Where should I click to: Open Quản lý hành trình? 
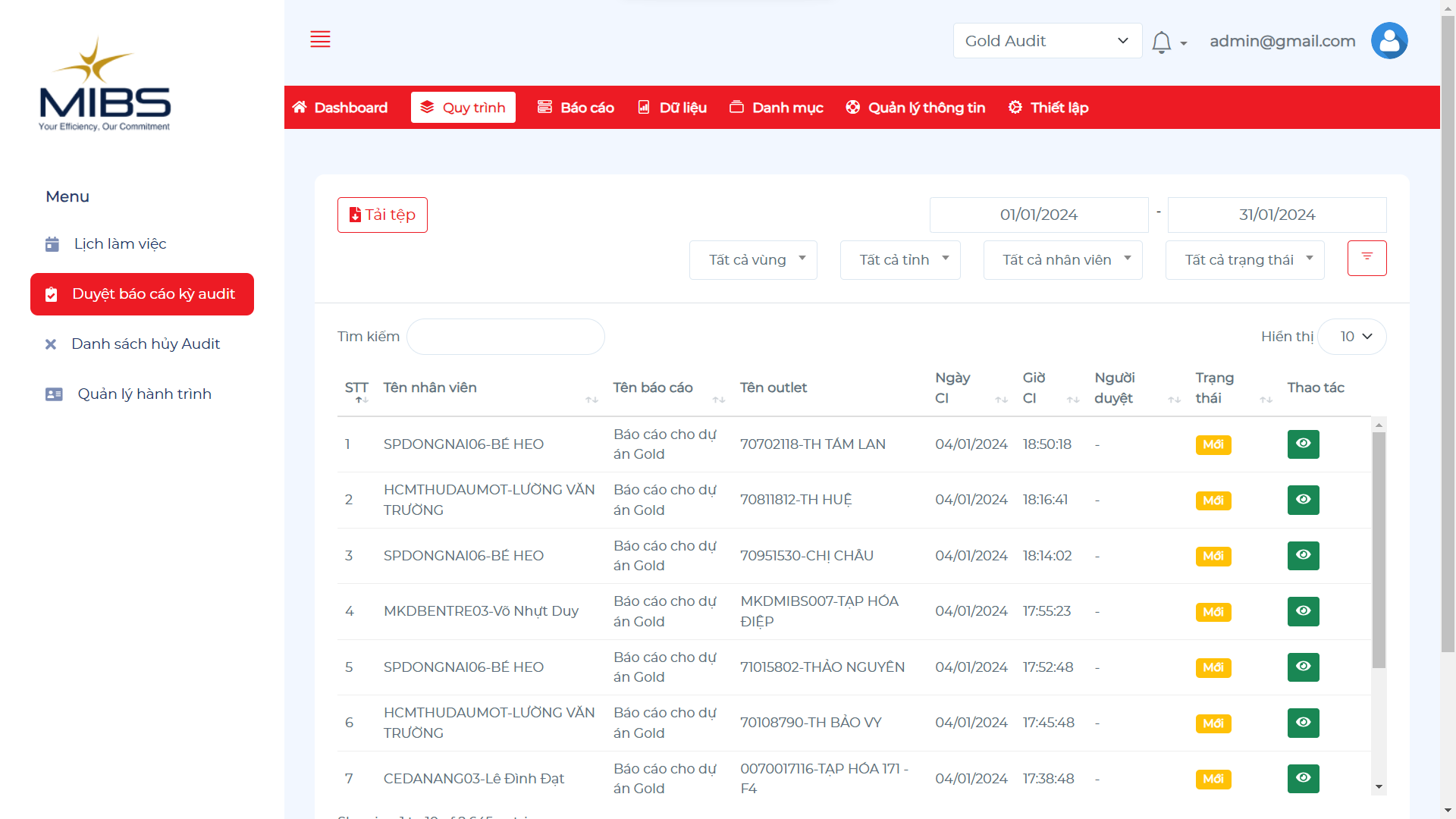point(142,394)
